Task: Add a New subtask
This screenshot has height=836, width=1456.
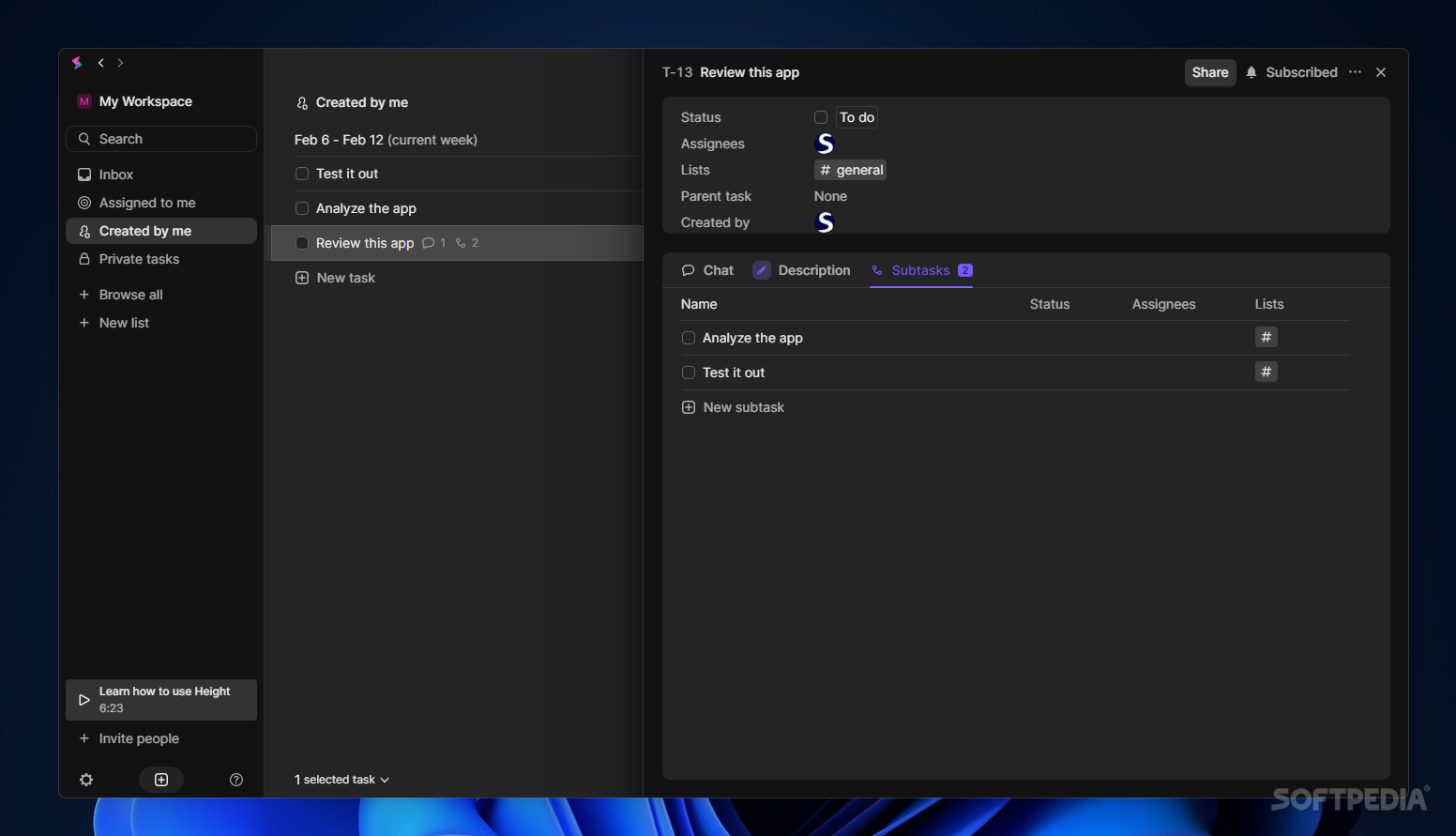Action: point(733,407)
